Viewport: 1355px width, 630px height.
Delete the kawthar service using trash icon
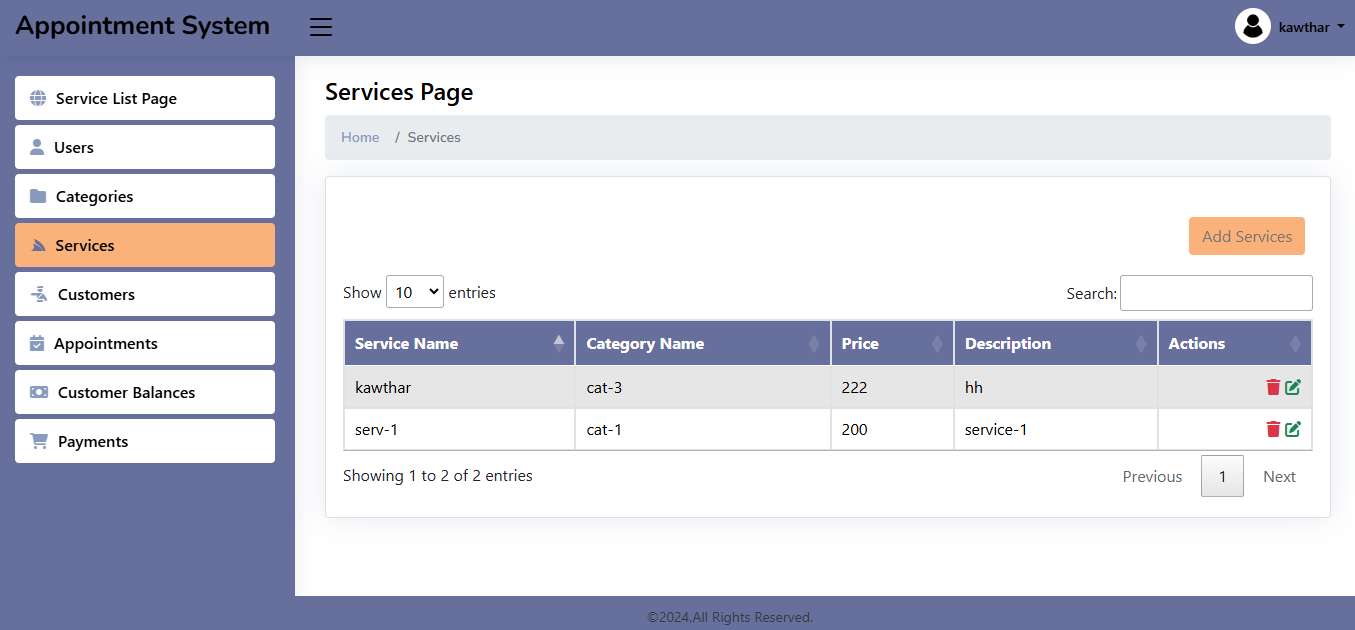pos(1273,387)
